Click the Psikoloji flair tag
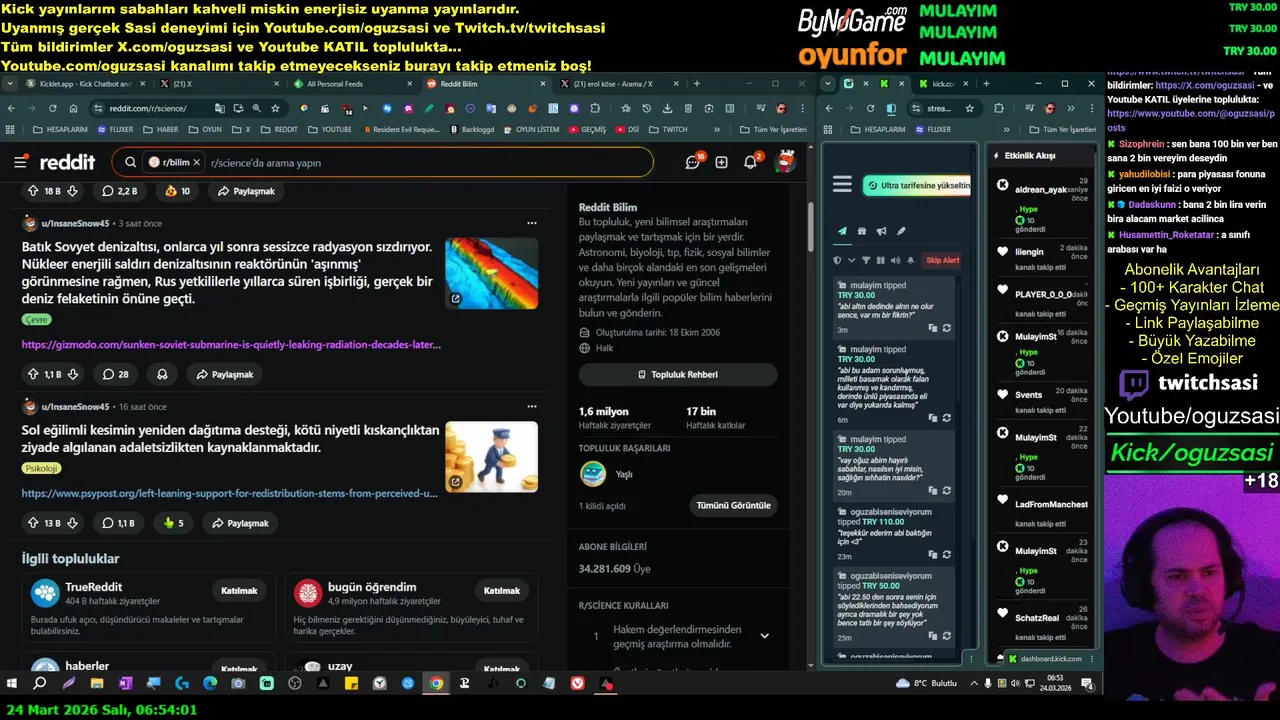This screenshot has height=720, width=1280. 41,468
